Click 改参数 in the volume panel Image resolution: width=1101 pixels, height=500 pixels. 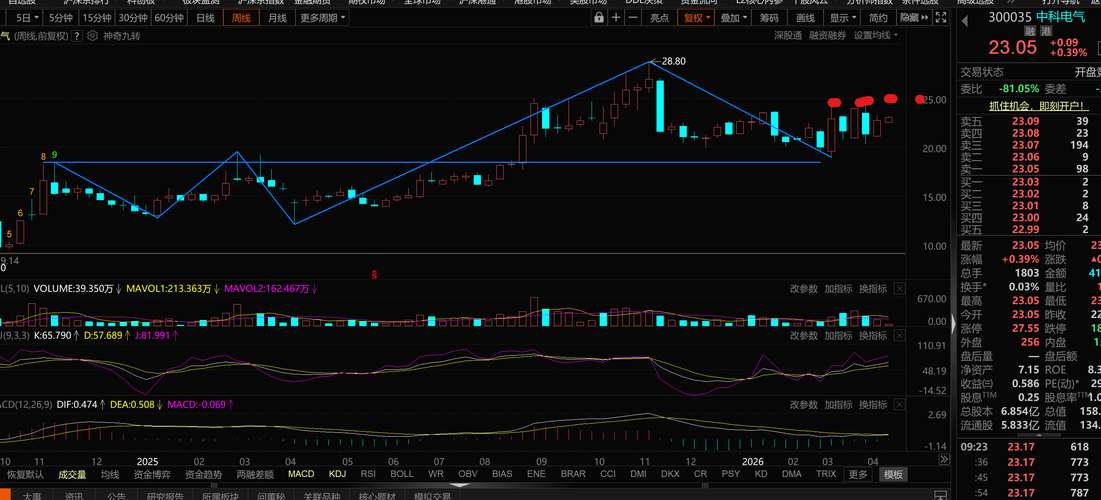803,289
